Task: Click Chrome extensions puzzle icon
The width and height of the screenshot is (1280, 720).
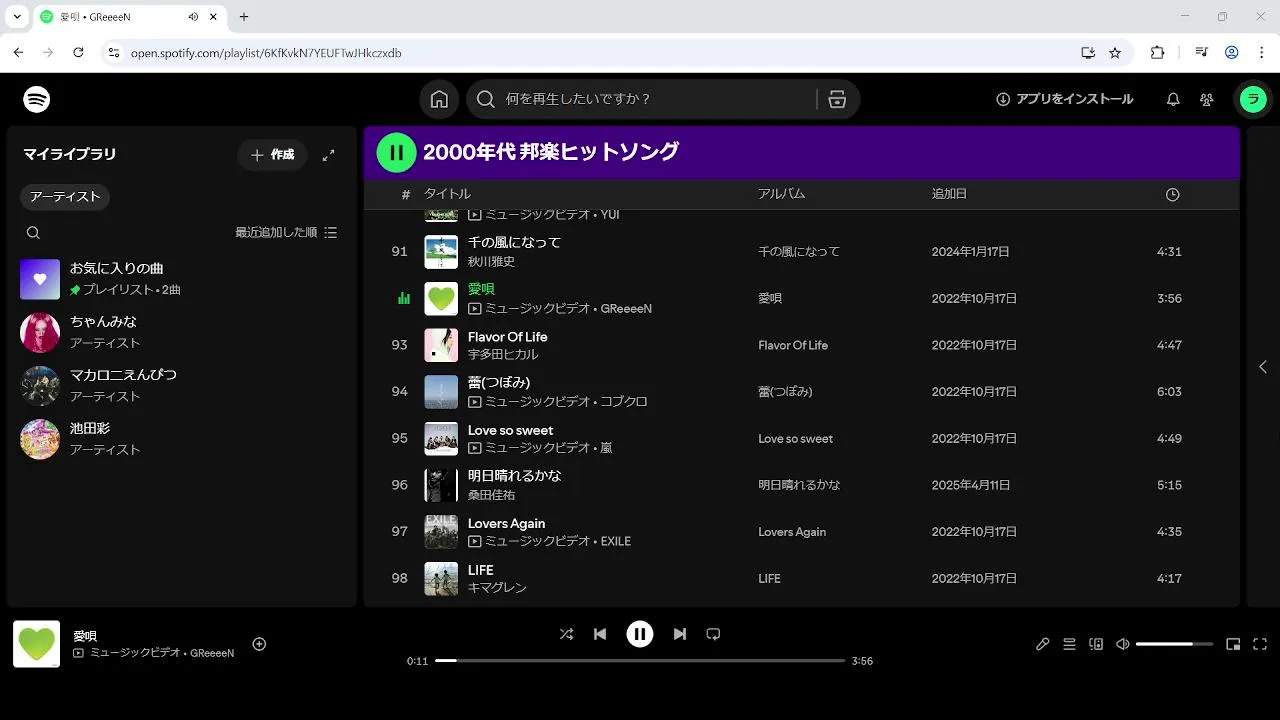Action: coord(1158,52)
